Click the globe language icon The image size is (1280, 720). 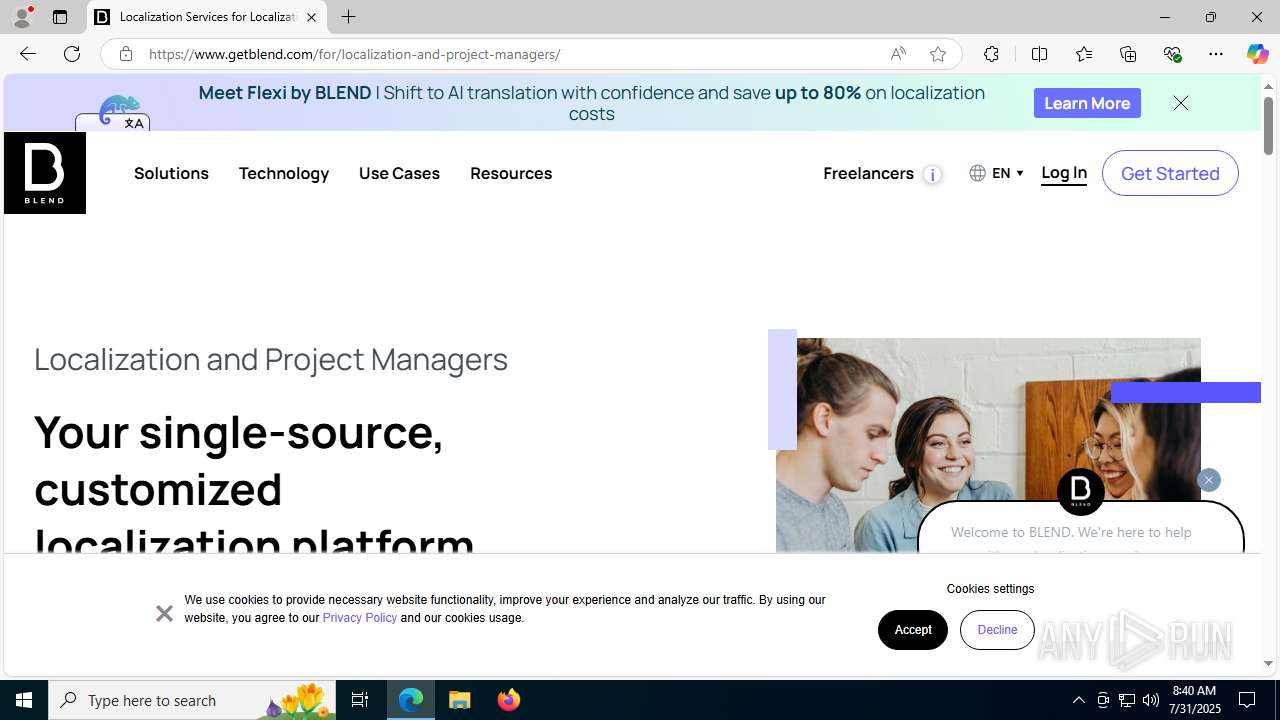(977, 173)
